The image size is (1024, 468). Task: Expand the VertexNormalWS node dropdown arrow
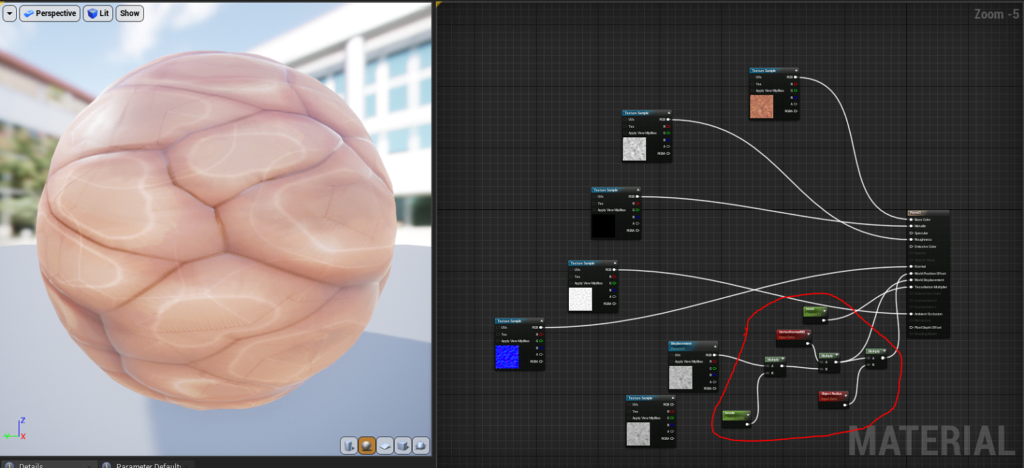pos(808,333)
